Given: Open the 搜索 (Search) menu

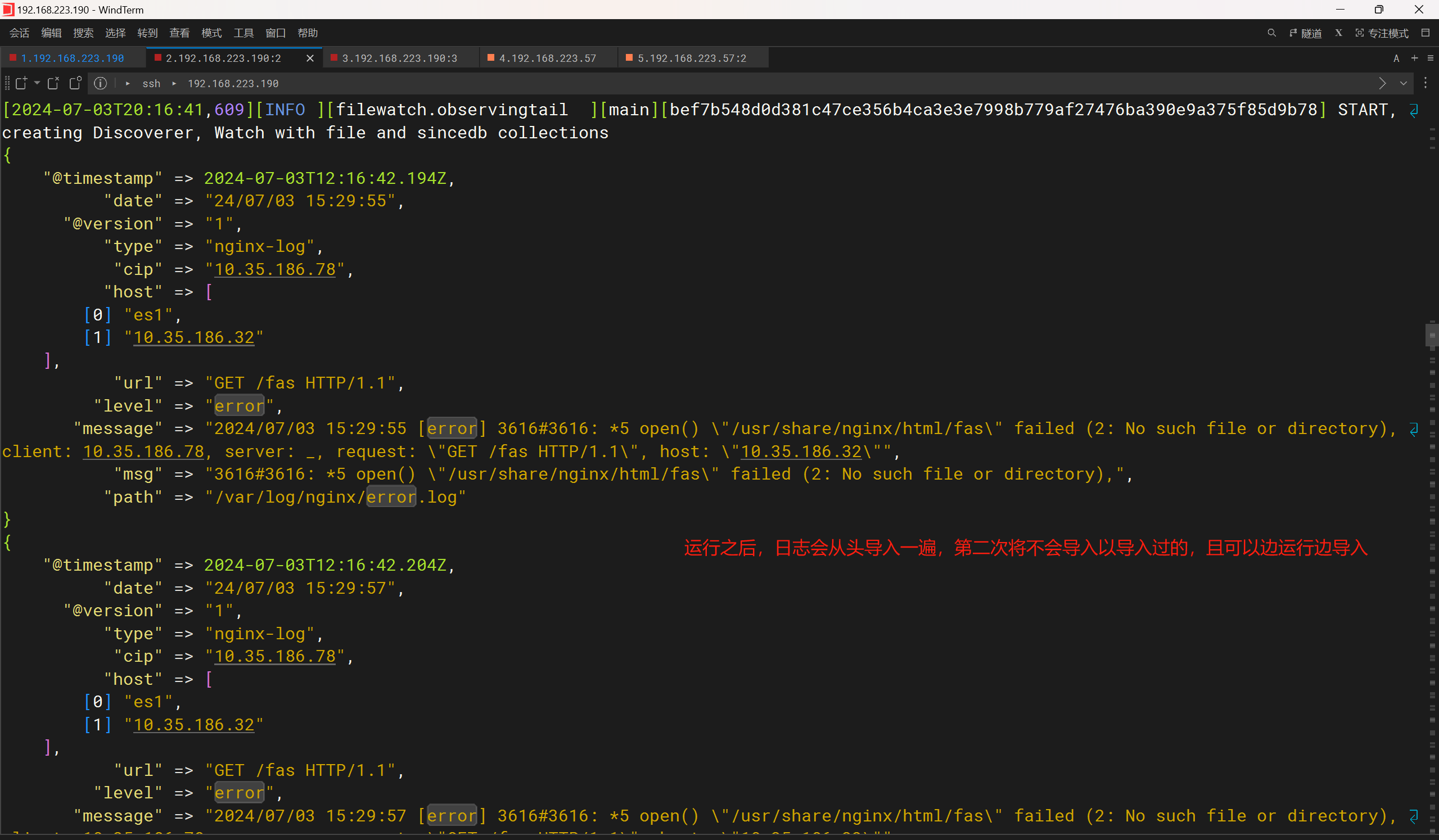Looking at the screenshot, I should point(83,33).
